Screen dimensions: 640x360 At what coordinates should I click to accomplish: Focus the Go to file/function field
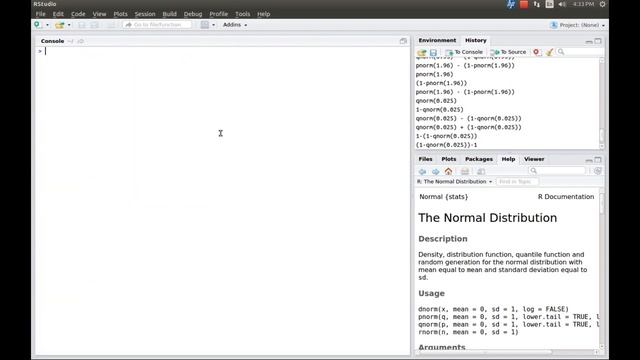point(157,25)
